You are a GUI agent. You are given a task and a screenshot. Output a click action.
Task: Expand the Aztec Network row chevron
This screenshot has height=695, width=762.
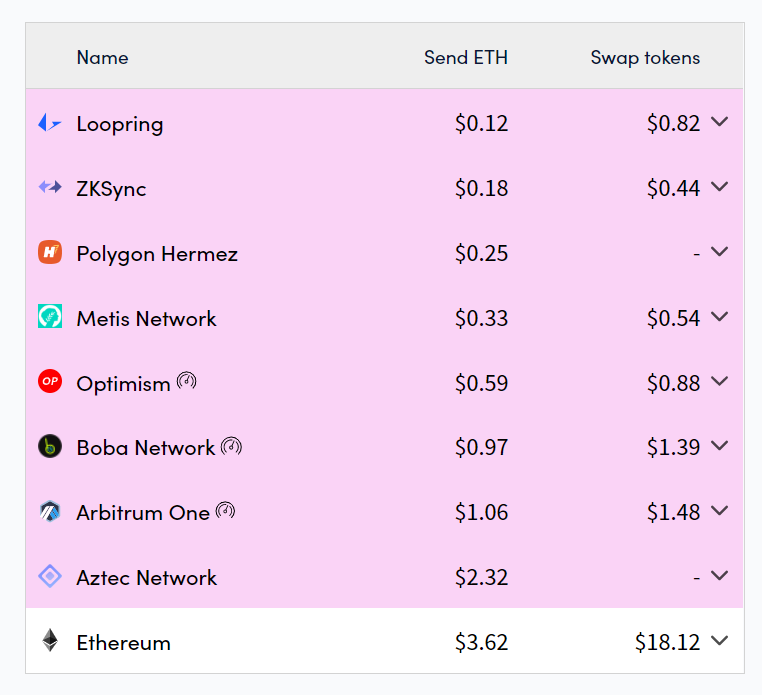click(719, 576)
